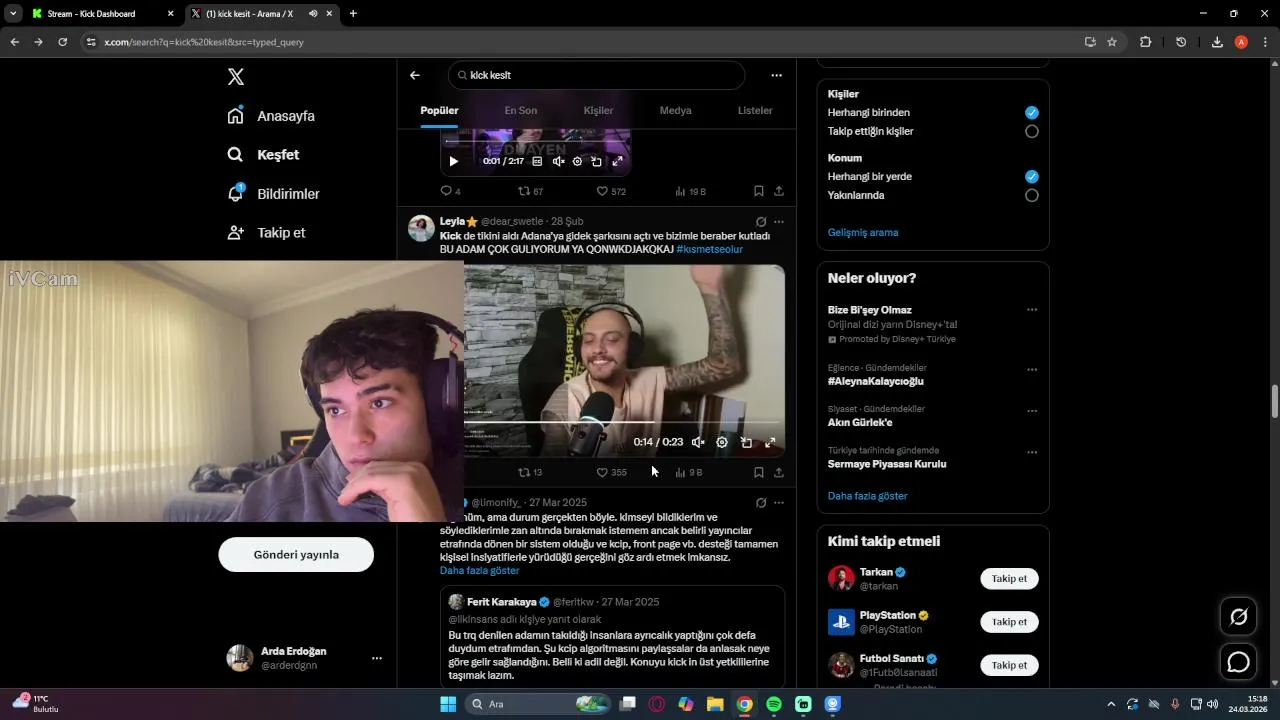This screenshot has width=1280, height=720.
Task: Select 'Takip ettiğin kişiler' radio option
Action: coord(1032,131)
